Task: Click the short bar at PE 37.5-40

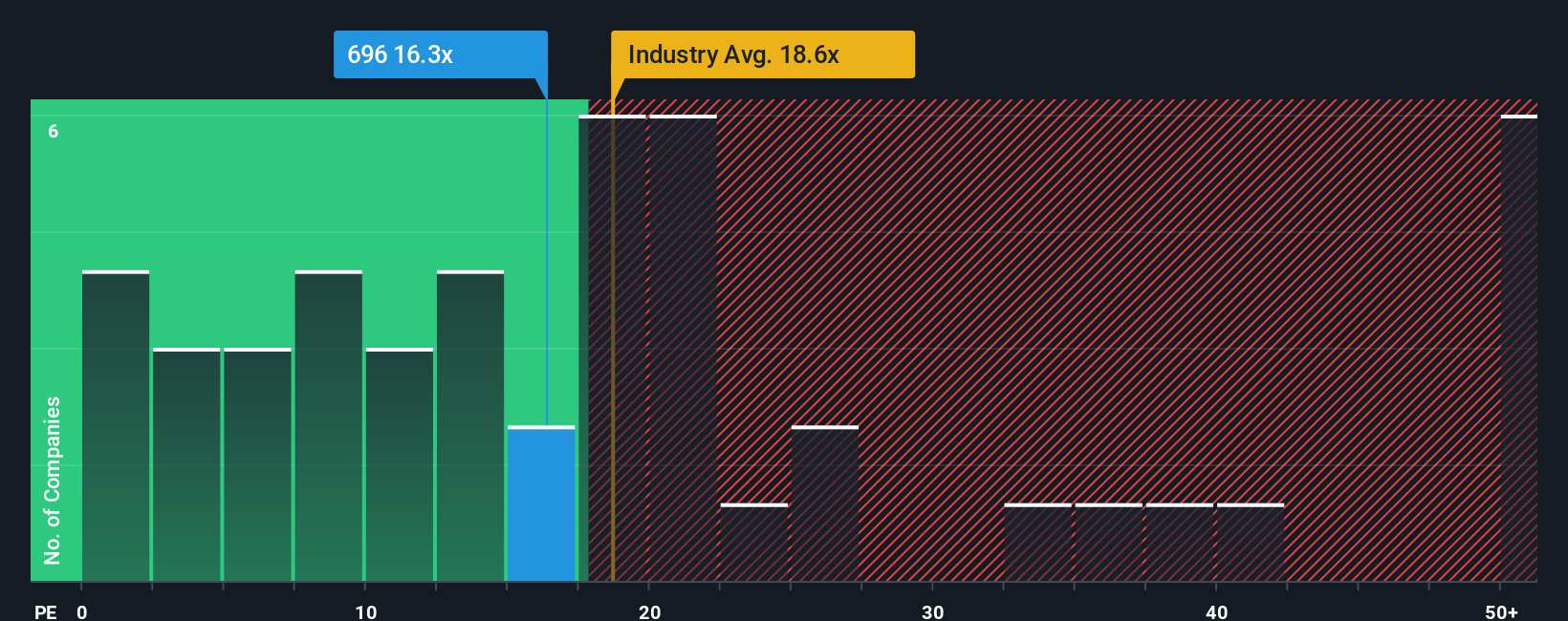Action: (x=1180, y=542)
